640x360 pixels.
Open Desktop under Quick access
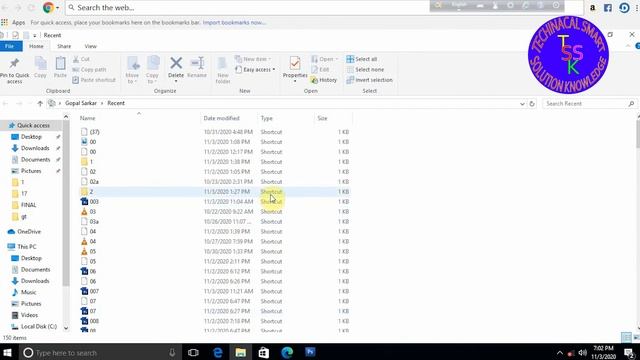31,137
